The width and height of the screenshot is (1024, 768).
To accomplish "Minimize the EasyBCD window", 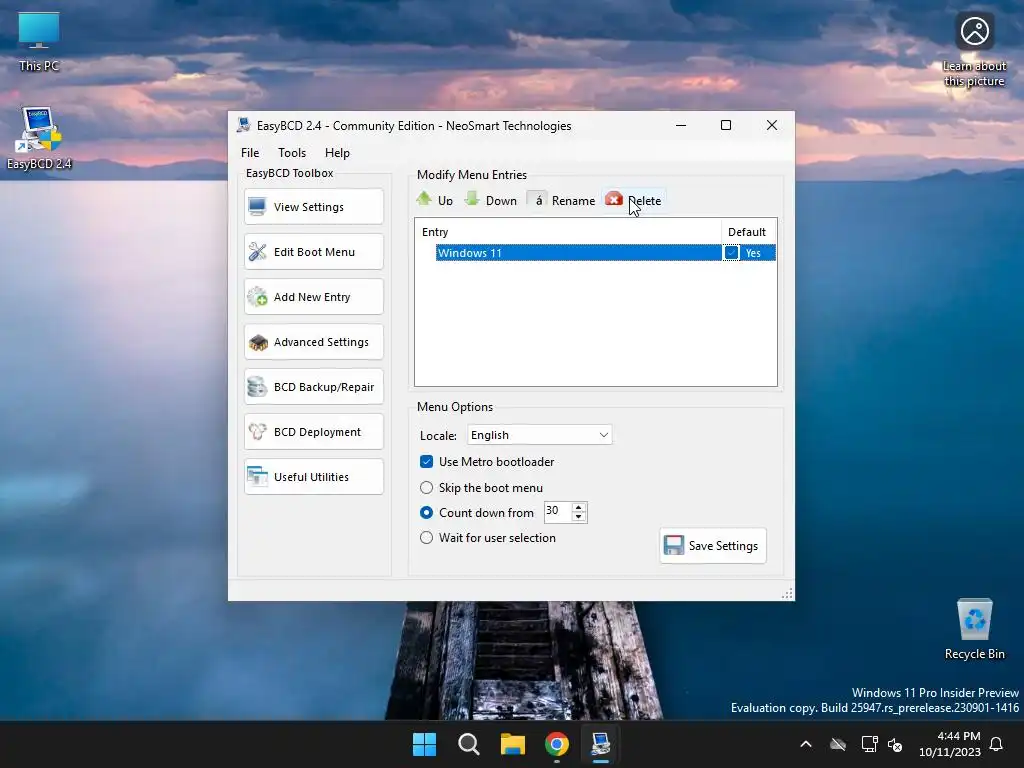I will pos(681,125).
